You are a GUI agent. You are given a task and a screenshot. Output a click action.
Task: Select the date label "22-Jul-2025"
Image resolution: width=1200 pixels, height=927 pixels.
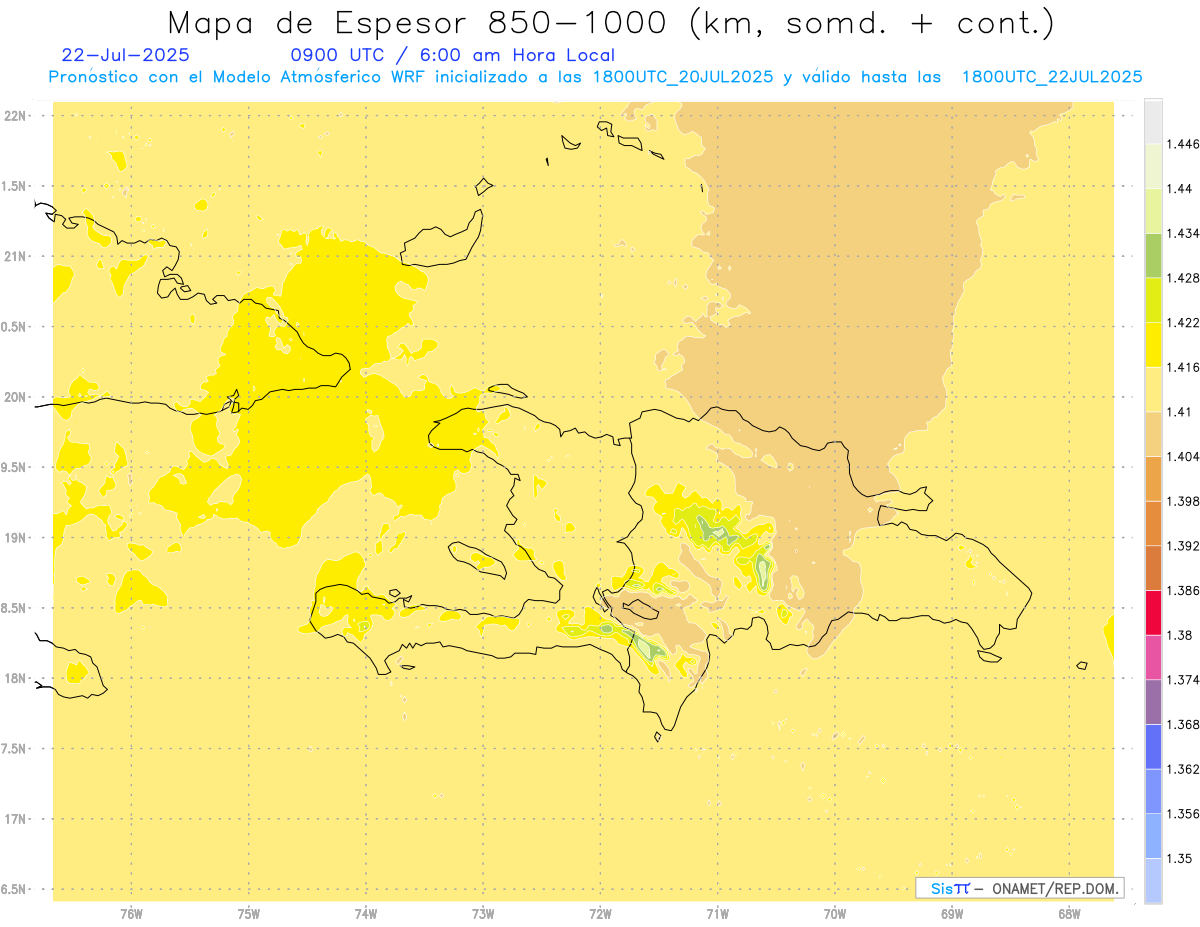[x=125, y=55]
